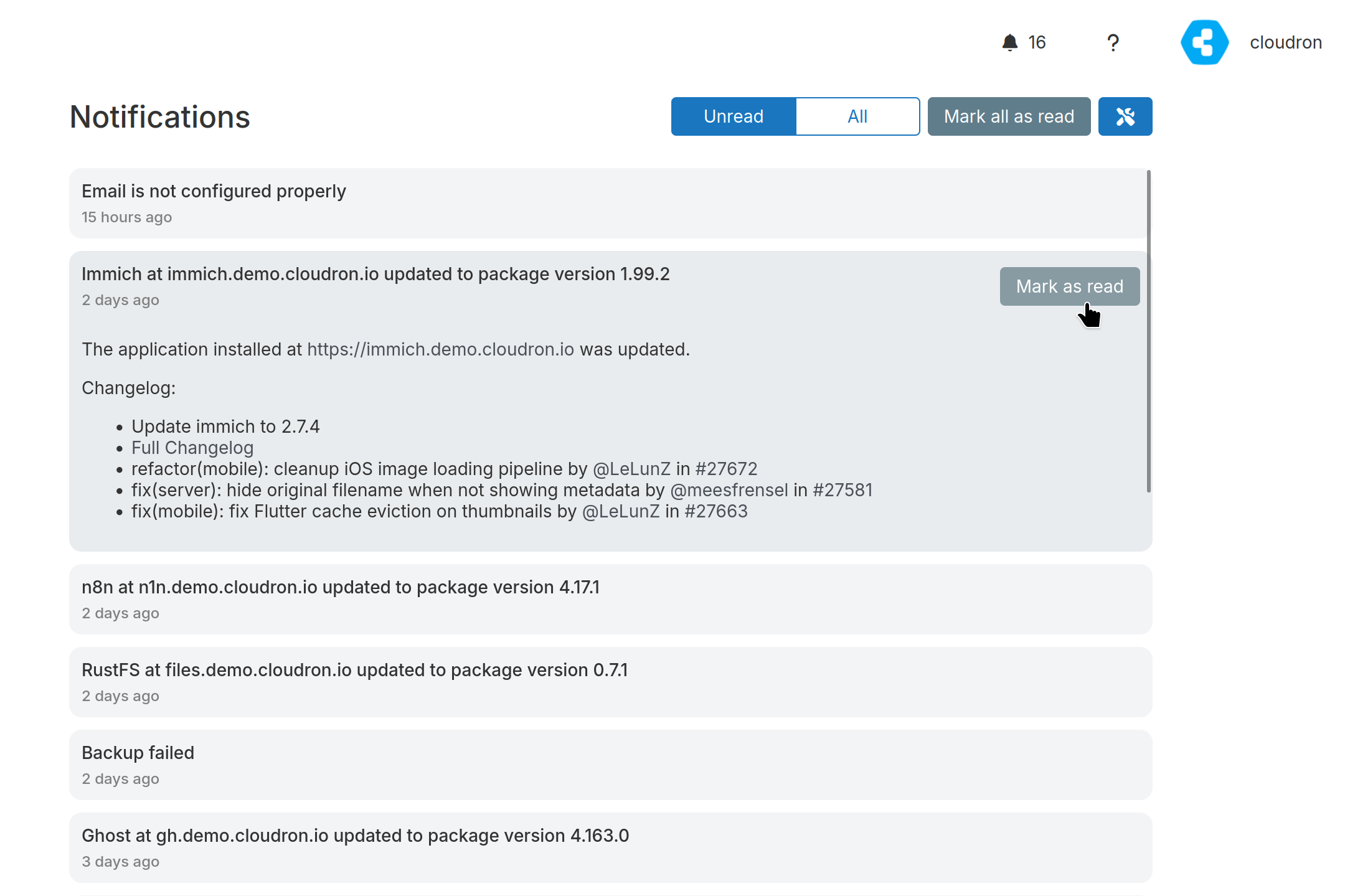Open the cloudron user profile menu

pyautogui.click(x=1285, y=42)
